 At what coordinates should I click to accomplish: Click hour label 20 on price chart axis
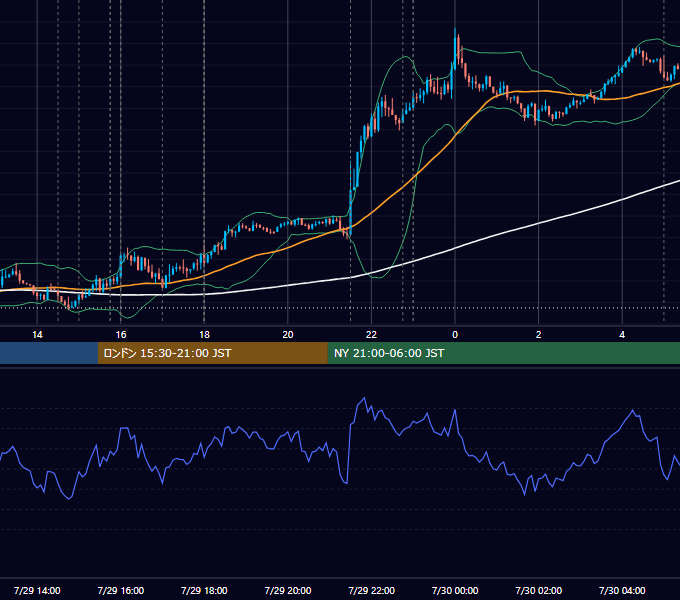pos(288,335)
